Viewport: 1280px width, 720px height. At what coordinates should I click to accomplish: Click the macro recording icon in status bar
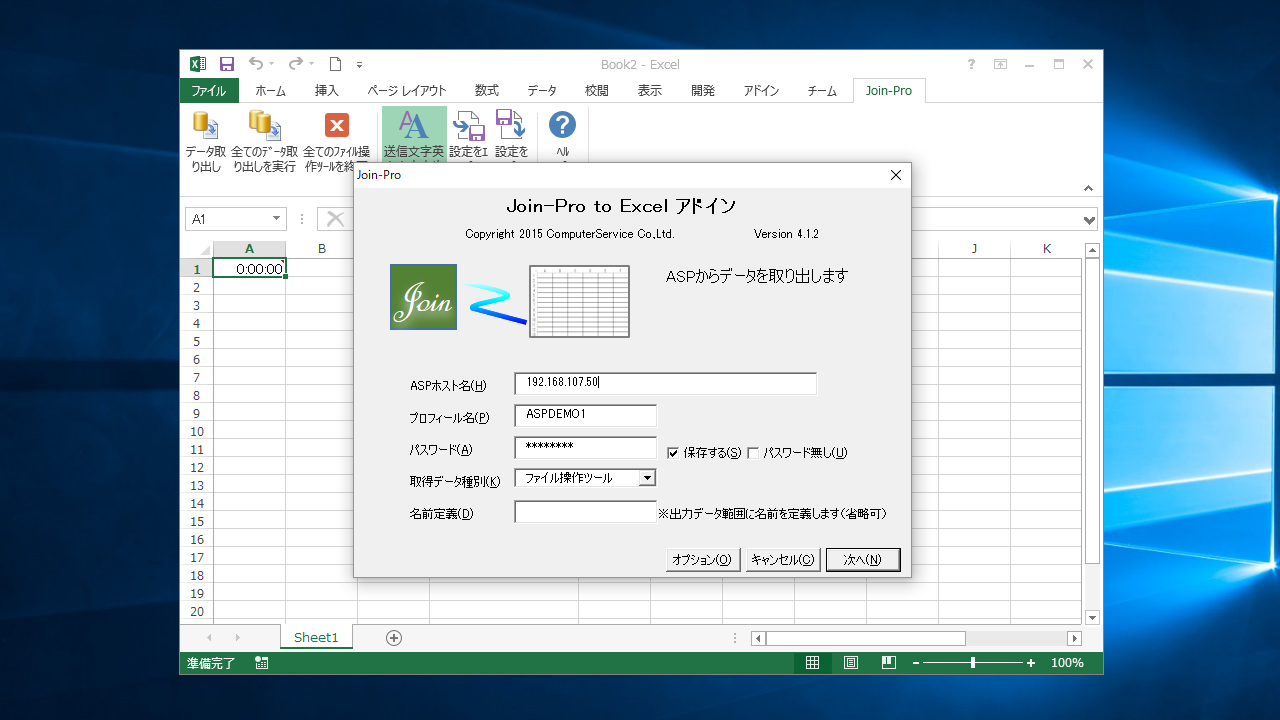click(262, 663)
